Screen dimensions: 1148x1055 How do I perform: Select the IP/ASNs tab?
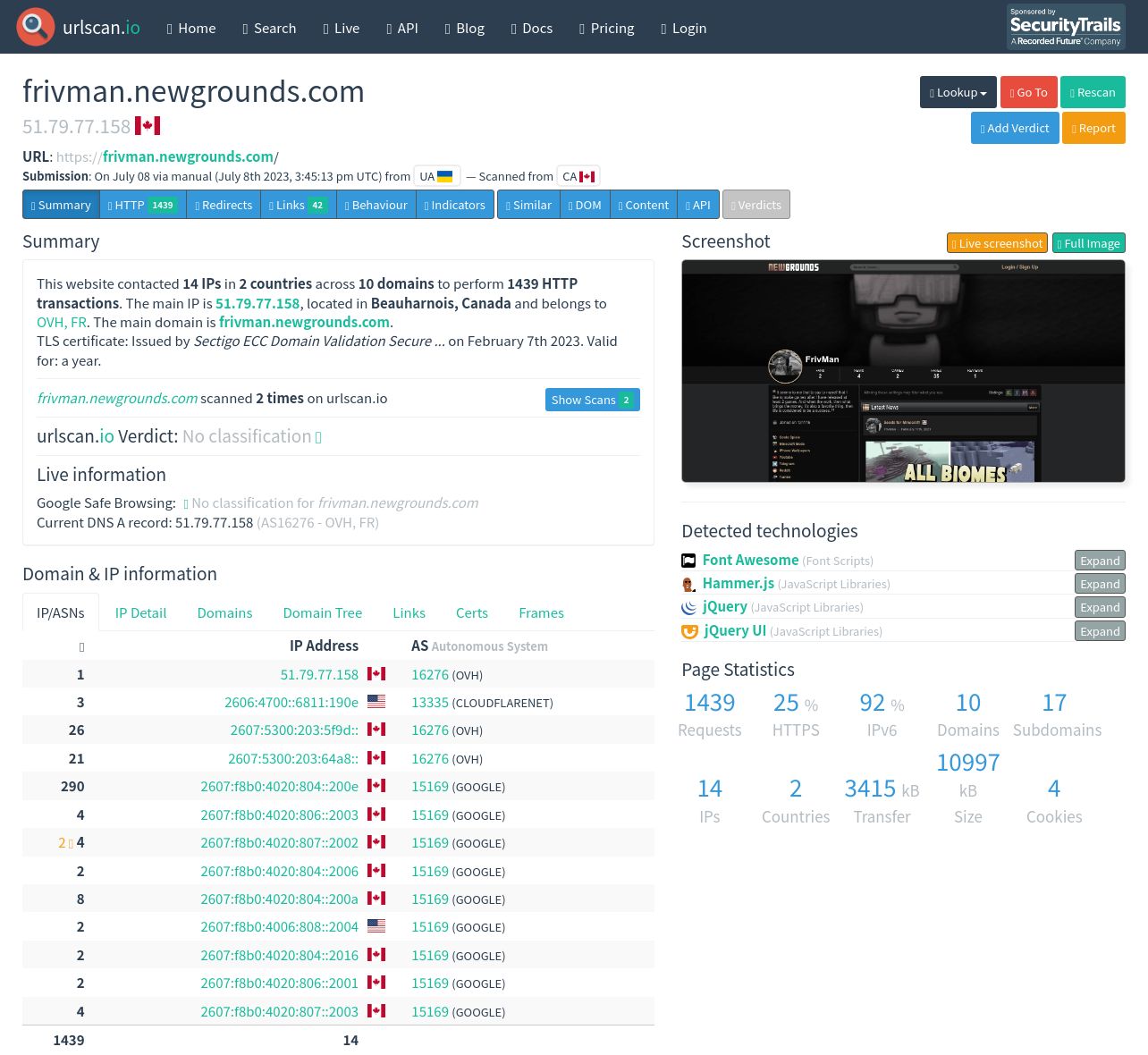(x=61, y=612)
